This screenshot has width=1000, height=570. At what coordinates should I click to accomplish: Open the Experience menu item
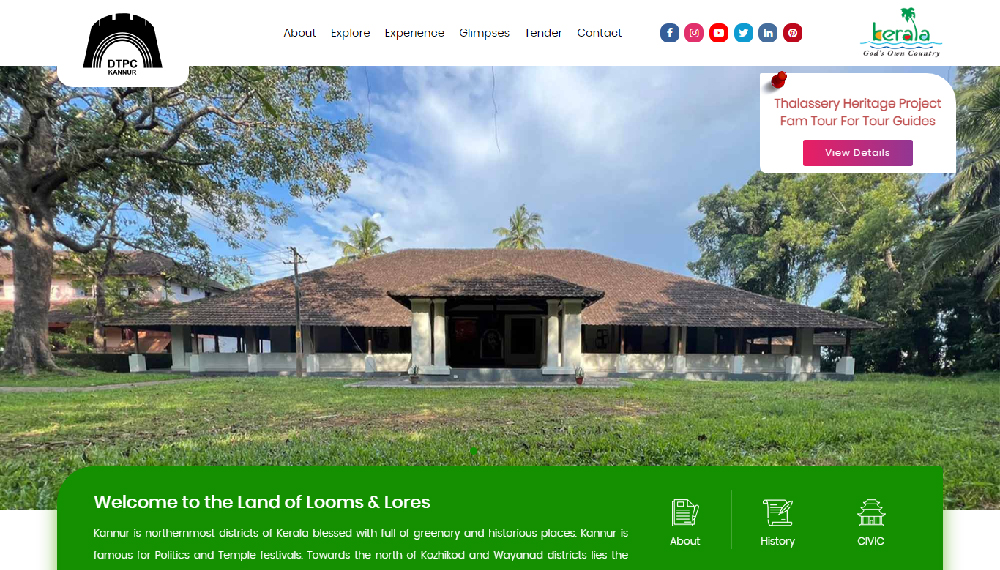414,33
